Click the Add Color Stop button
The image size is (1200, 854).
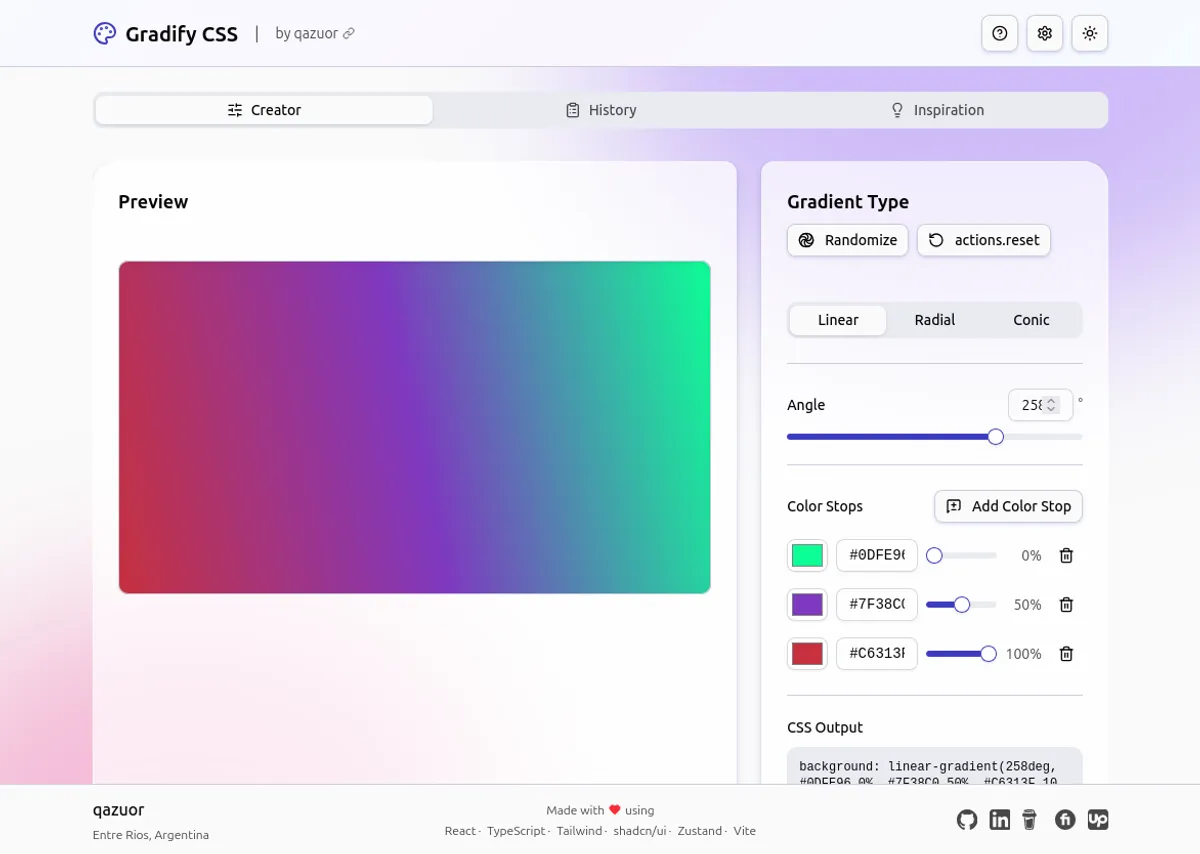1007,506
